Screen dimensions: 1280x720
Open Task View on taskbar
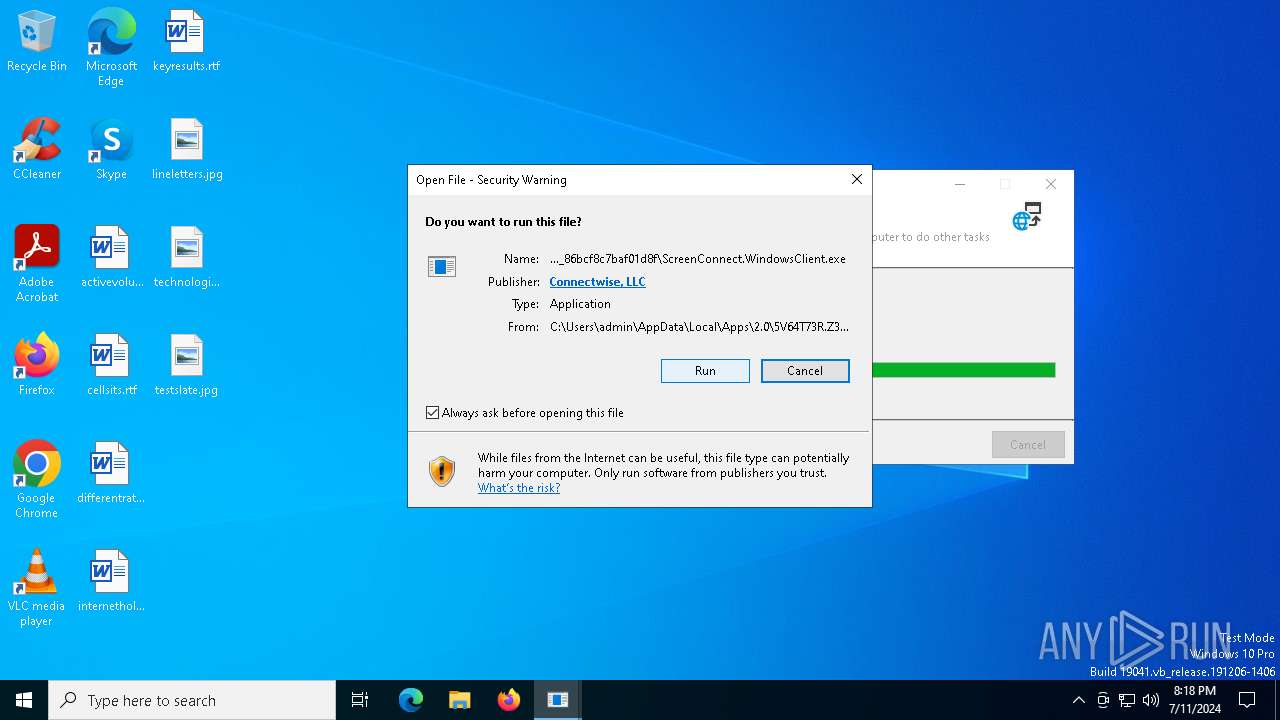point(360,700)
